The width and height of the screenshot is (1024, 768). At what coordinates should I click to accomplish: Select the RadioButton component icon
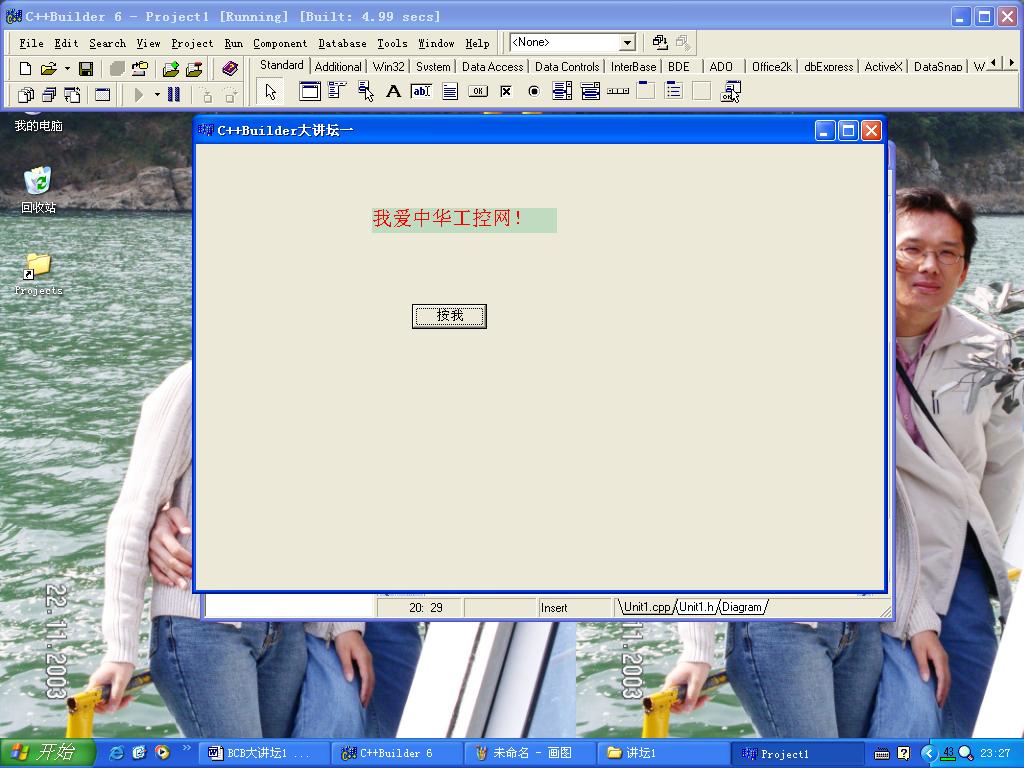[x=534, y=91]
